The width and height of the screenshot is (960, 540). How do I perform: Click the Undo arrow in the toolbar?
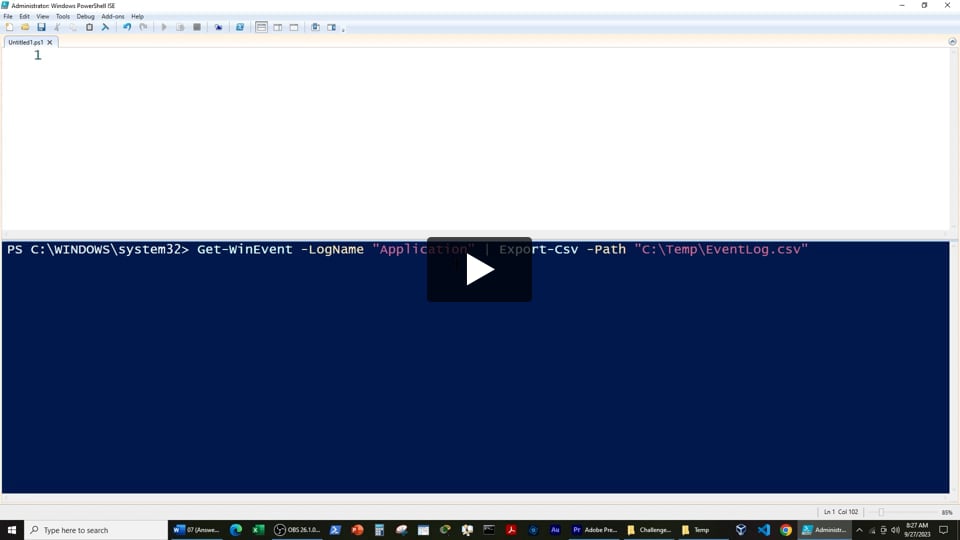127,27
